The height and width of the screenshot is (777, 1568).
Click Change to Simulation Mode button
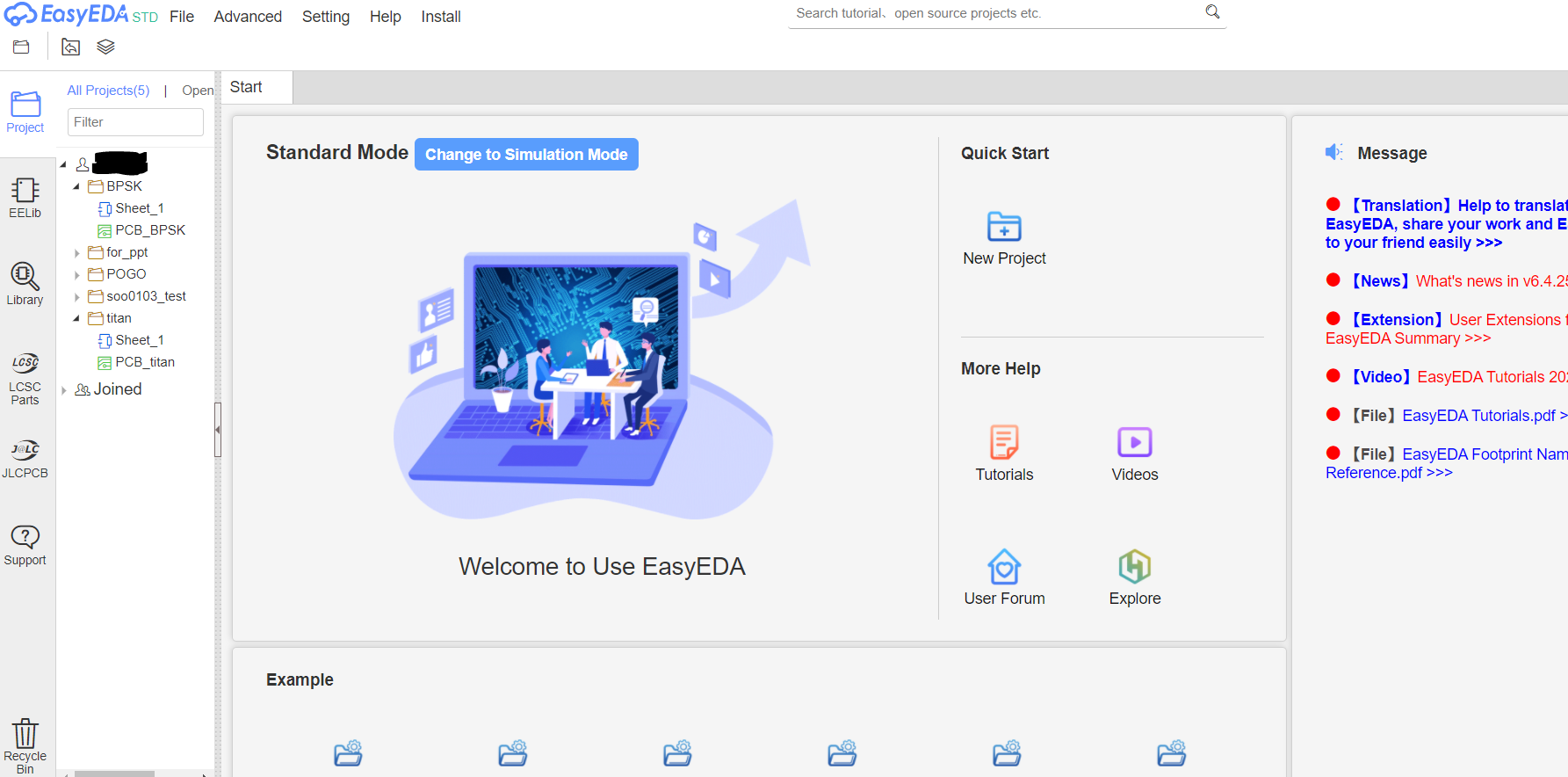tap(526, 155)
